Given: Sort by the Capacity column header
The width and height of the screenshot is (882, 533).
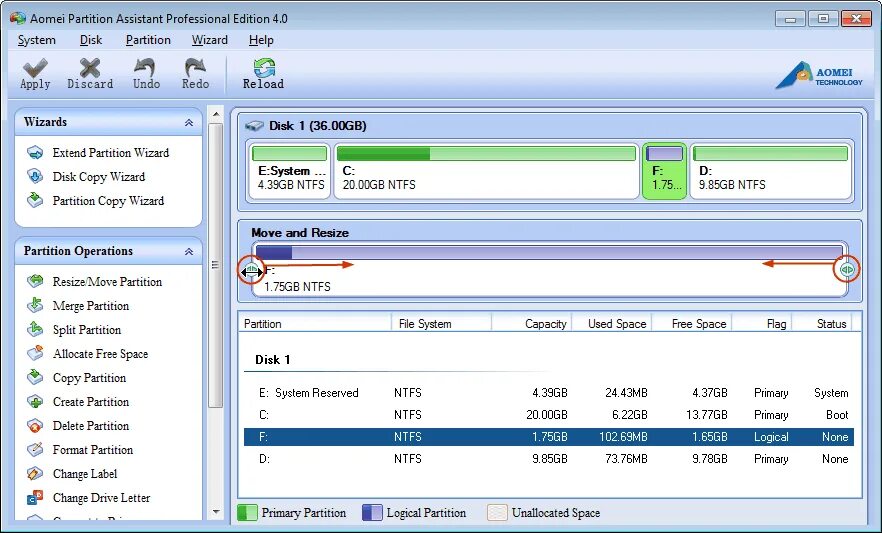Looking at the screenshot, I should click(x=532, y=324).
